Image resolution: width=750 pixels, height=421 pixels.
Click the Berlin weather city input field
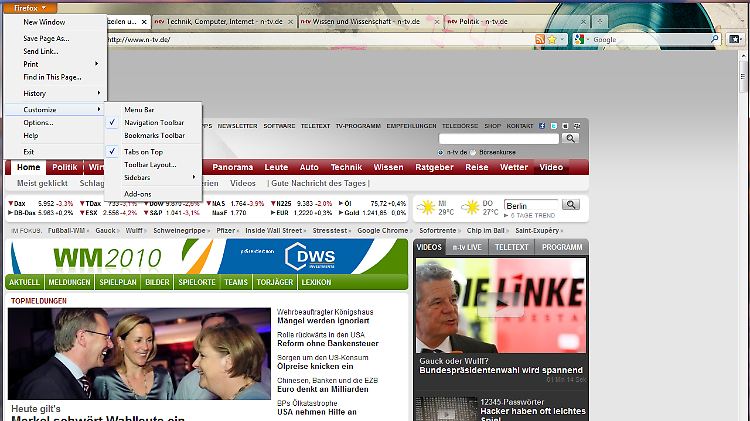530,204
